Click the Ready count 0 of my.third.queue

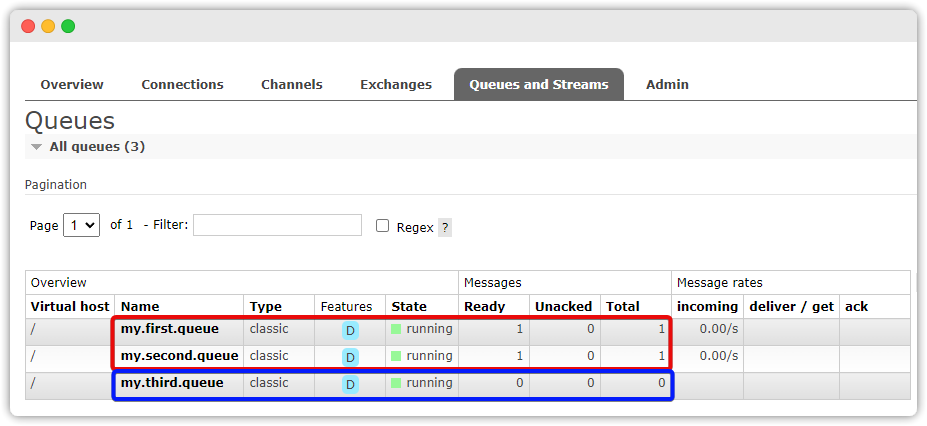(520, 383)
